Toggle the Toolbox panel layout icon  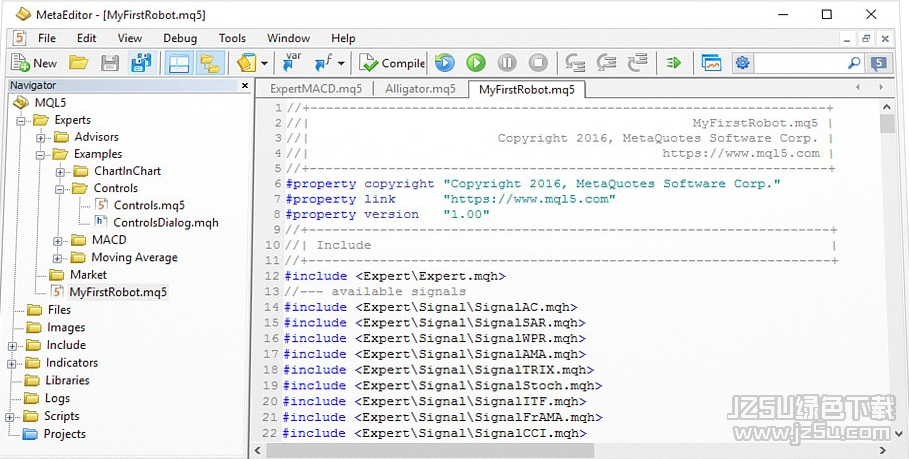[x=179, y=63]
